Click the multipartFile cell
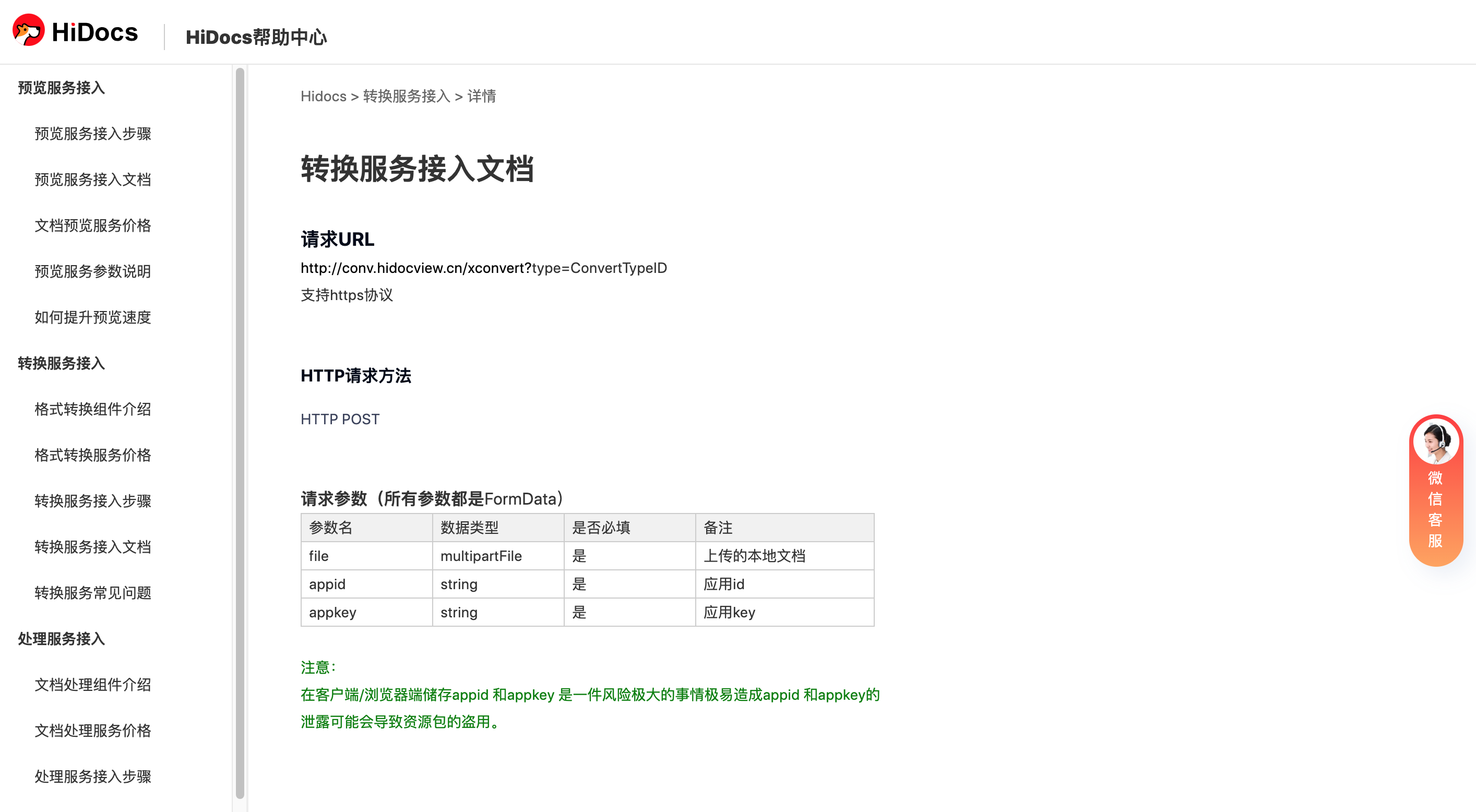Image resolution: width=1476 pixels, height=812 pixels. point(498,556)
